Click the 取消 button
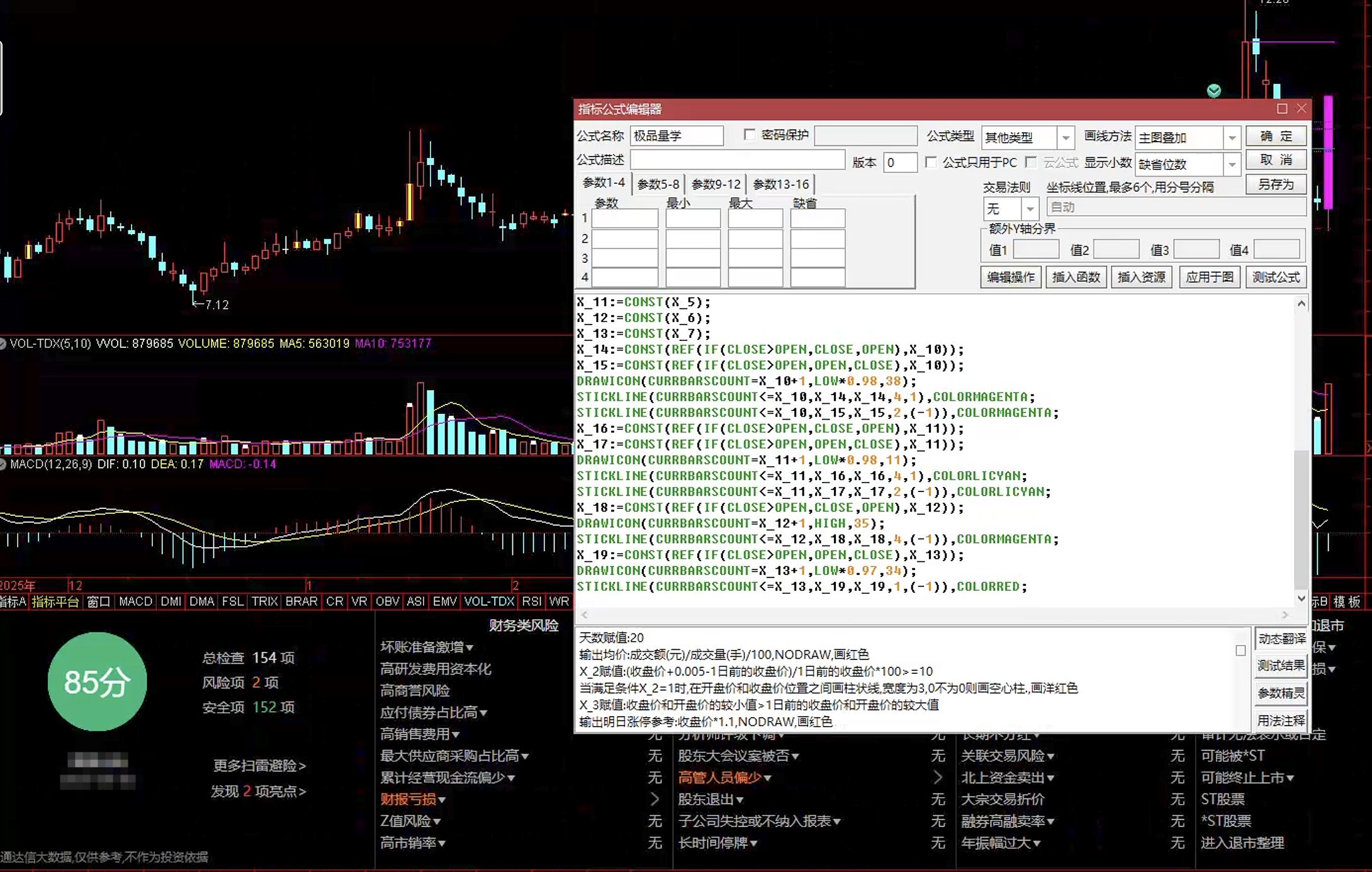The image size is (1372, 872). 1276,160
